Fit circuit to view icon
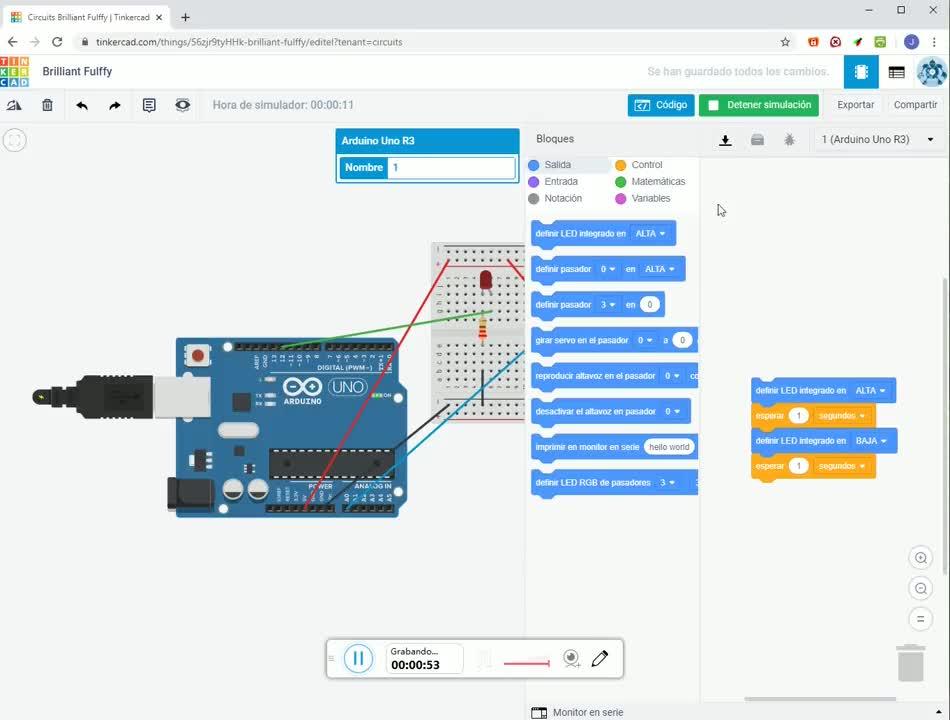 pyautogui.click(x=15, y=141)
